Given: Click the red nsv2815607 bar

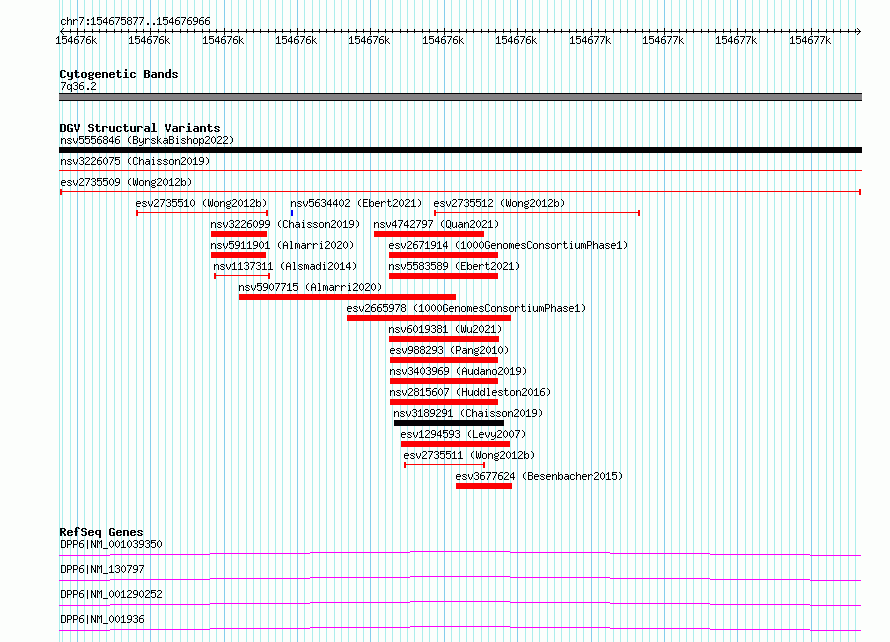Looking at the screenshot, I should point(443,402).
